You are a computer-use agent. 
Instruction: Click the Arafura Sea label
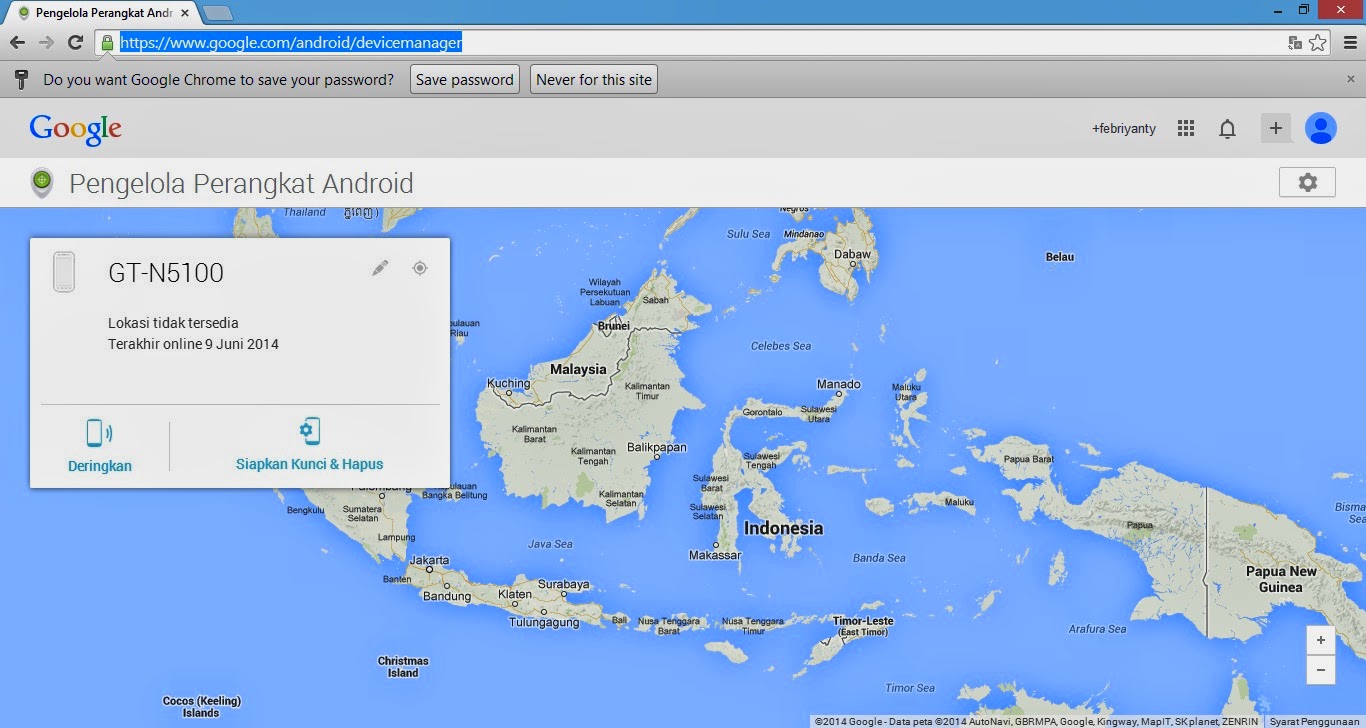click(1097, 629)
